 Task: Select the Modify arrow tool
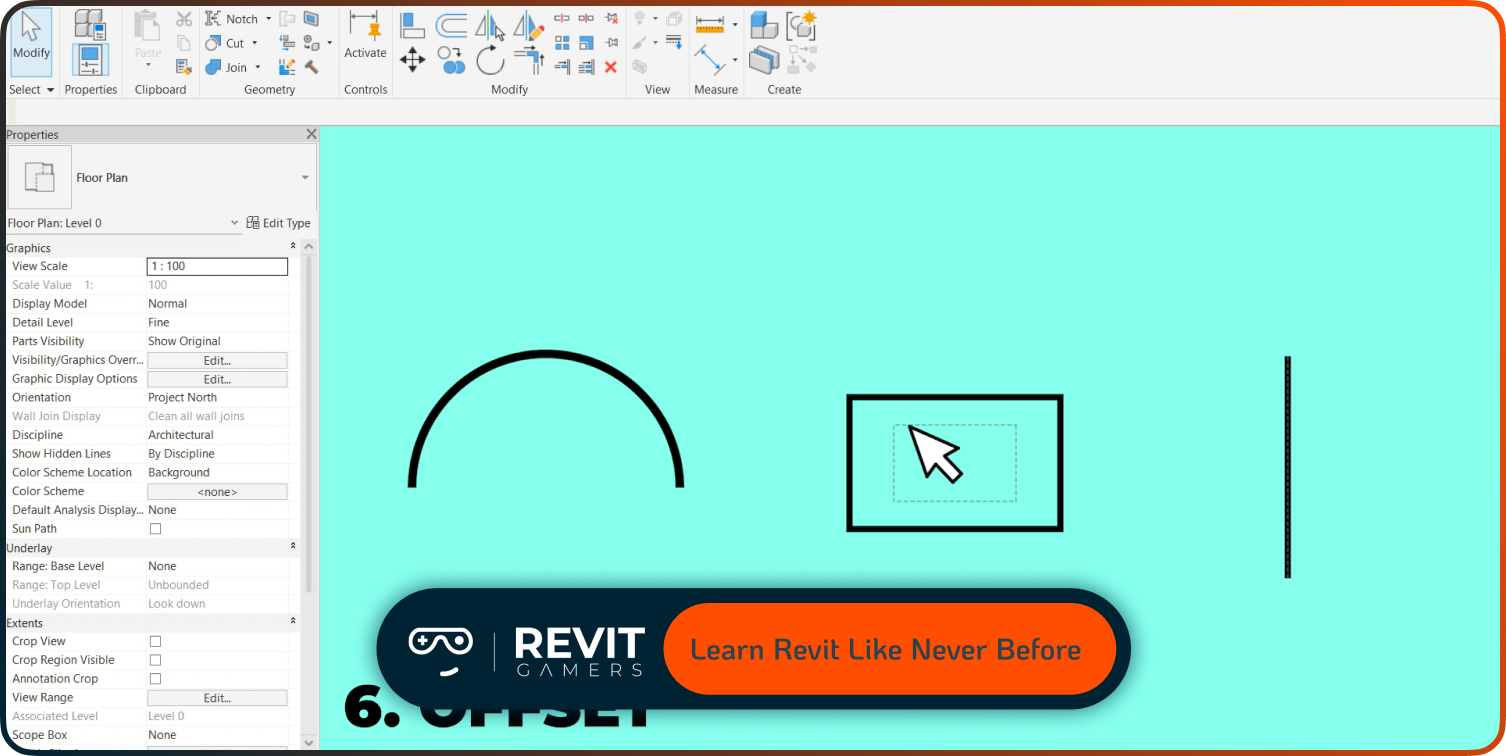[30, 40]
